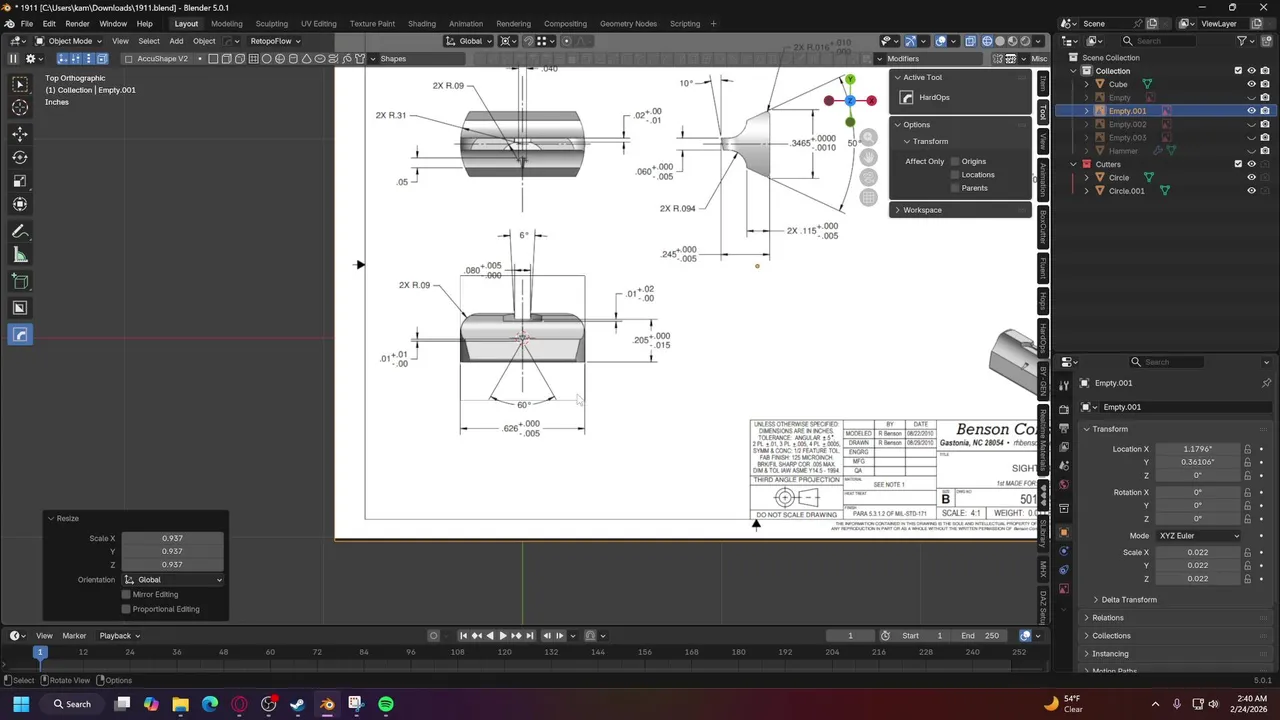Activate the Annotate tool
This screenshot has height=720, width=1280.
point(20,232)
